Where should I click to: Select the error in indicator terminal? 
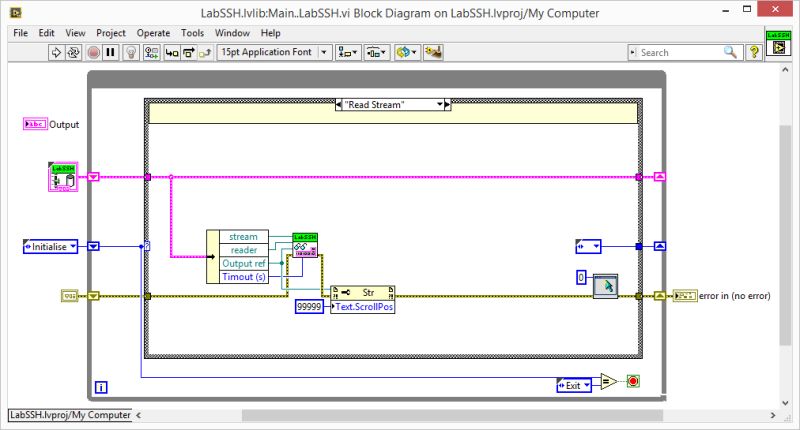(x=685, y=296)
